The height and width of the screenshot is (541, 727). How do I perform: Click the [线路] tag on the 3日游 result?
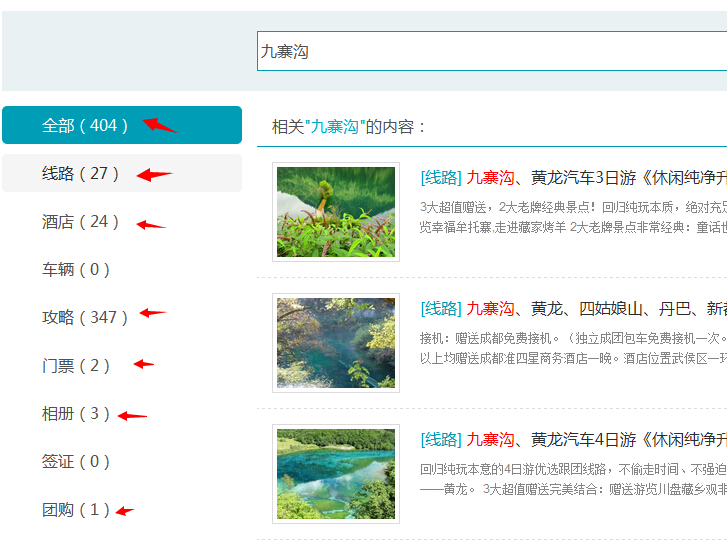(x=441, y=178)
